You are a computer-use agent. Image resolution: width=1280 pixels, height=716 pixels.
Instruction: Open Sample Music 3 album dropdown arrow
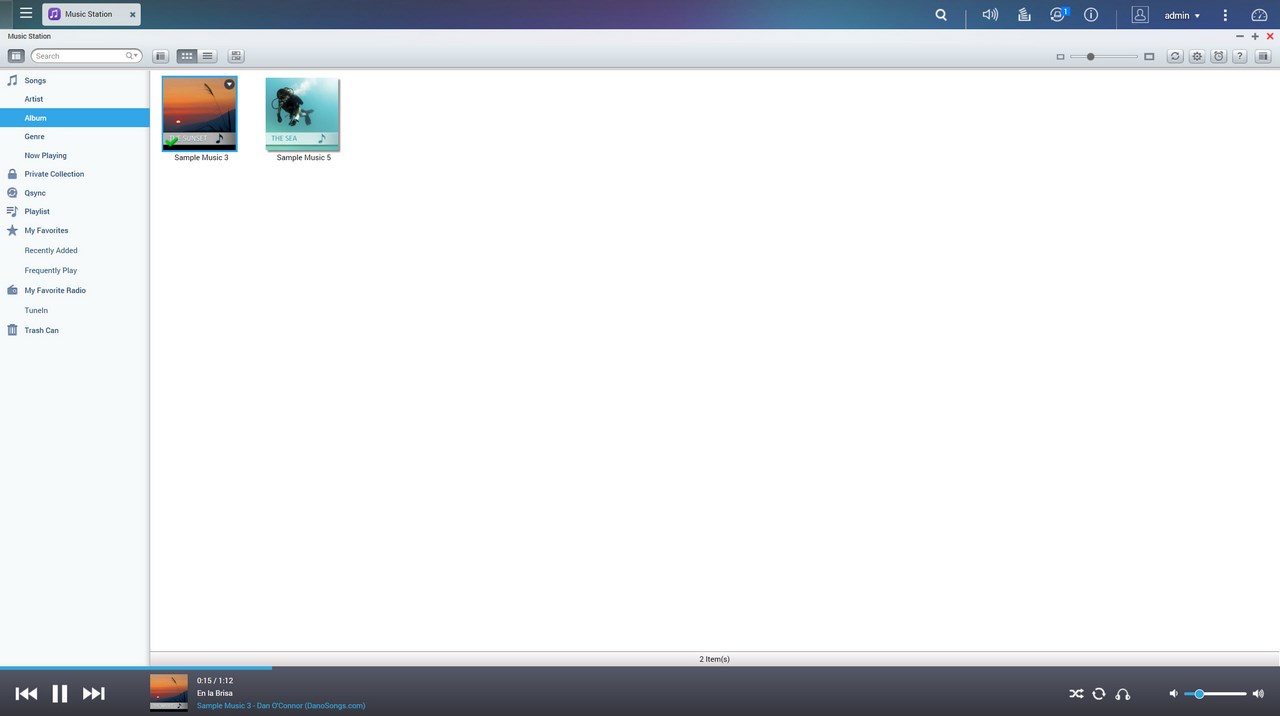229,85
